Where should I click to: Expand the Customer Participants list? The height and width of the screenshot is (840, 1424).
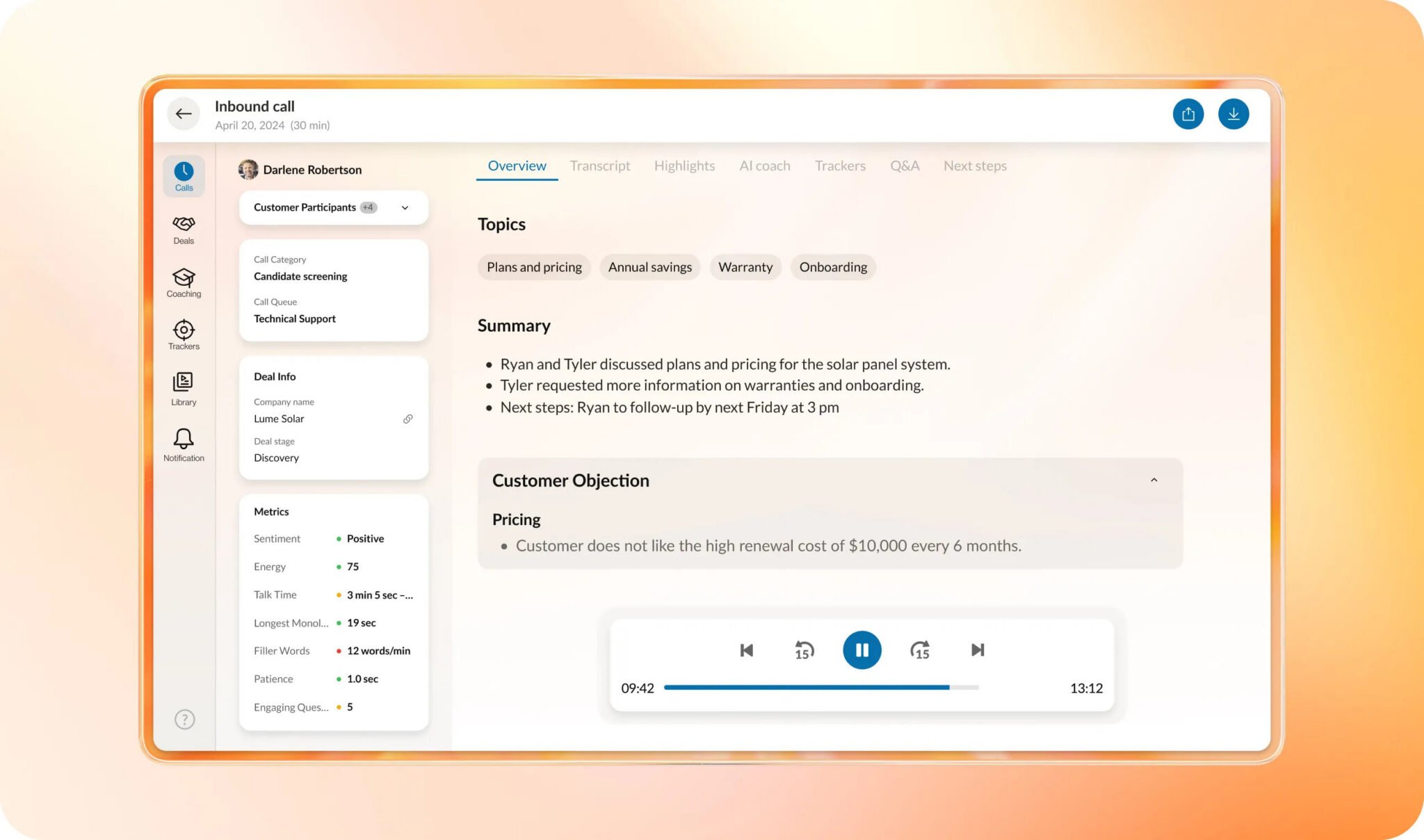click(x=405, y=207)
